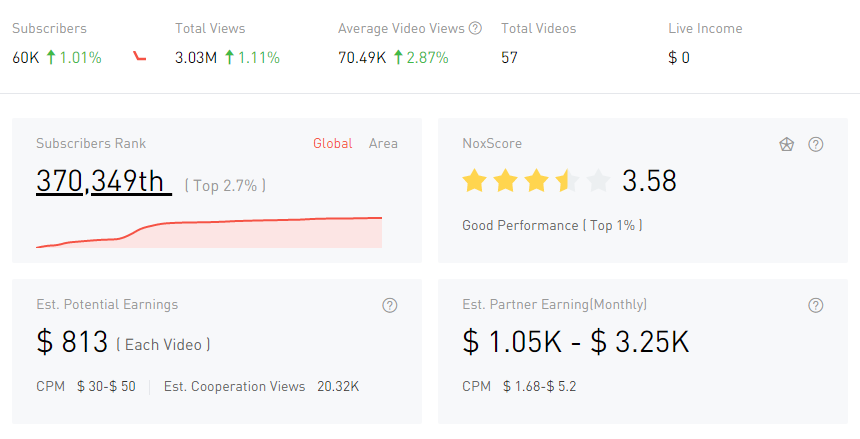This screenshot has height=439, width=860.
Task: Click the green arrow beside 2.87% growth
Action: click(398, 58)
